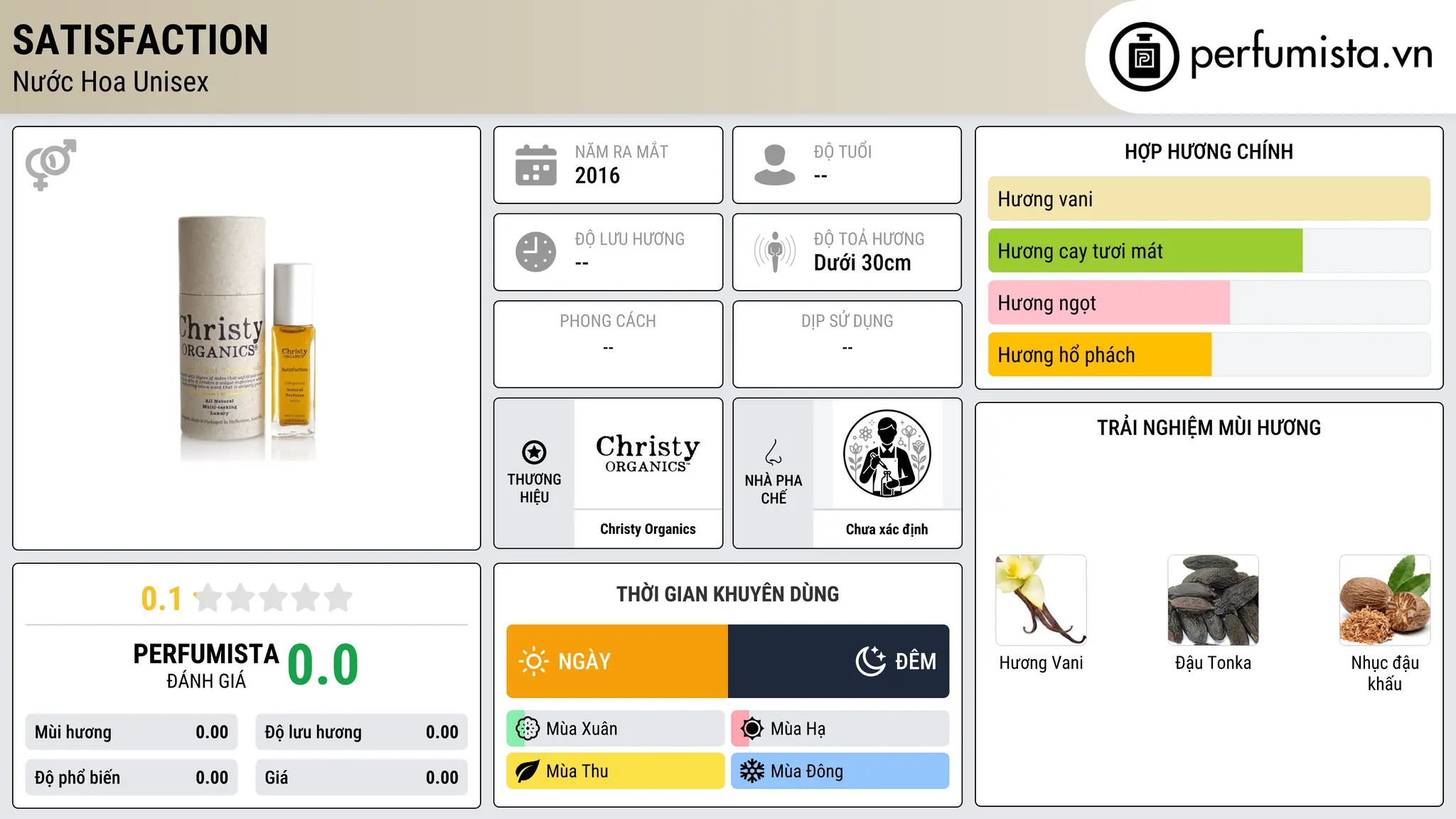This screenshot has width=1456, height=819.
Task: Click the Nước Hoa Unisex subtitle
Action: point(111,82)
